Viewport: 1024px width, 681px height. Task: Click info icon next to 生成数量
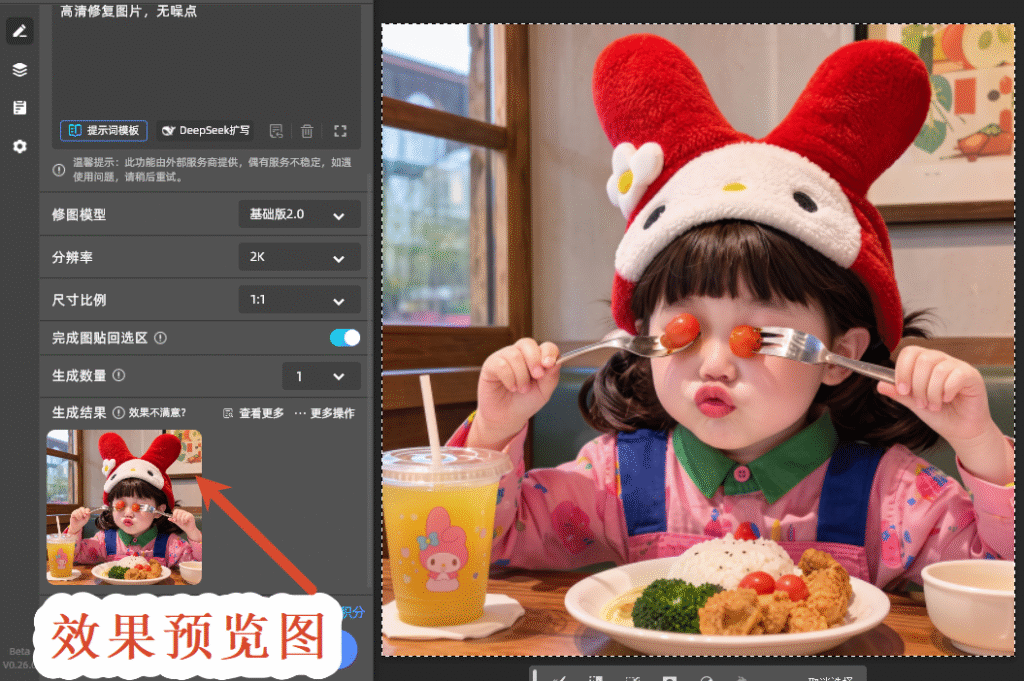point(119,375)
